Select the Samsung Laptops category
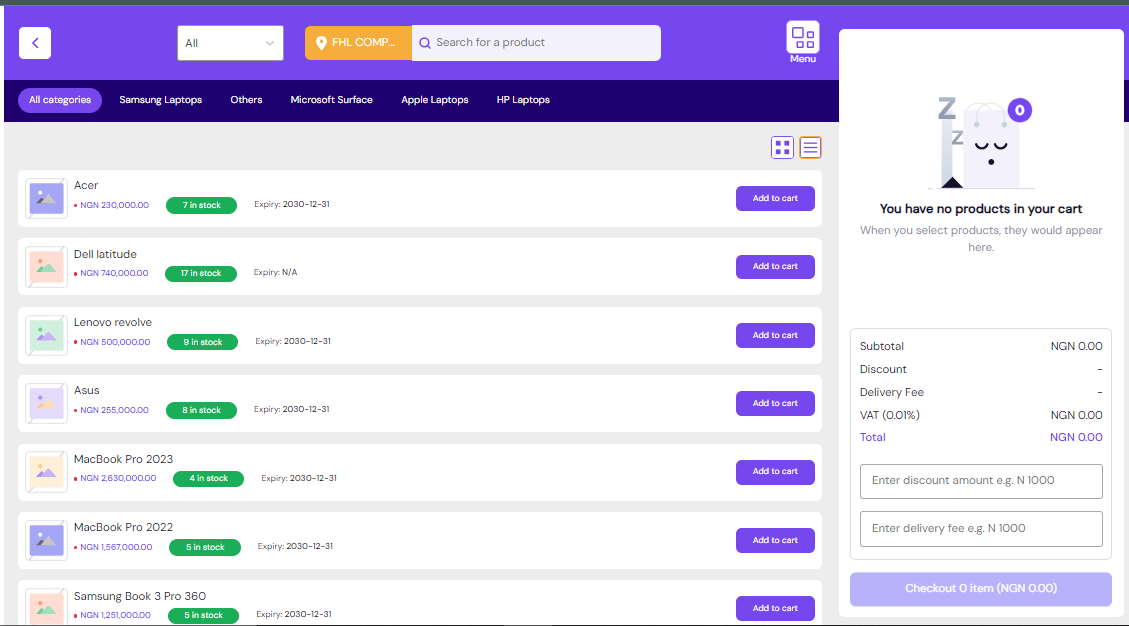Screen dimensions: 1129x626 (x=161, y=100)
